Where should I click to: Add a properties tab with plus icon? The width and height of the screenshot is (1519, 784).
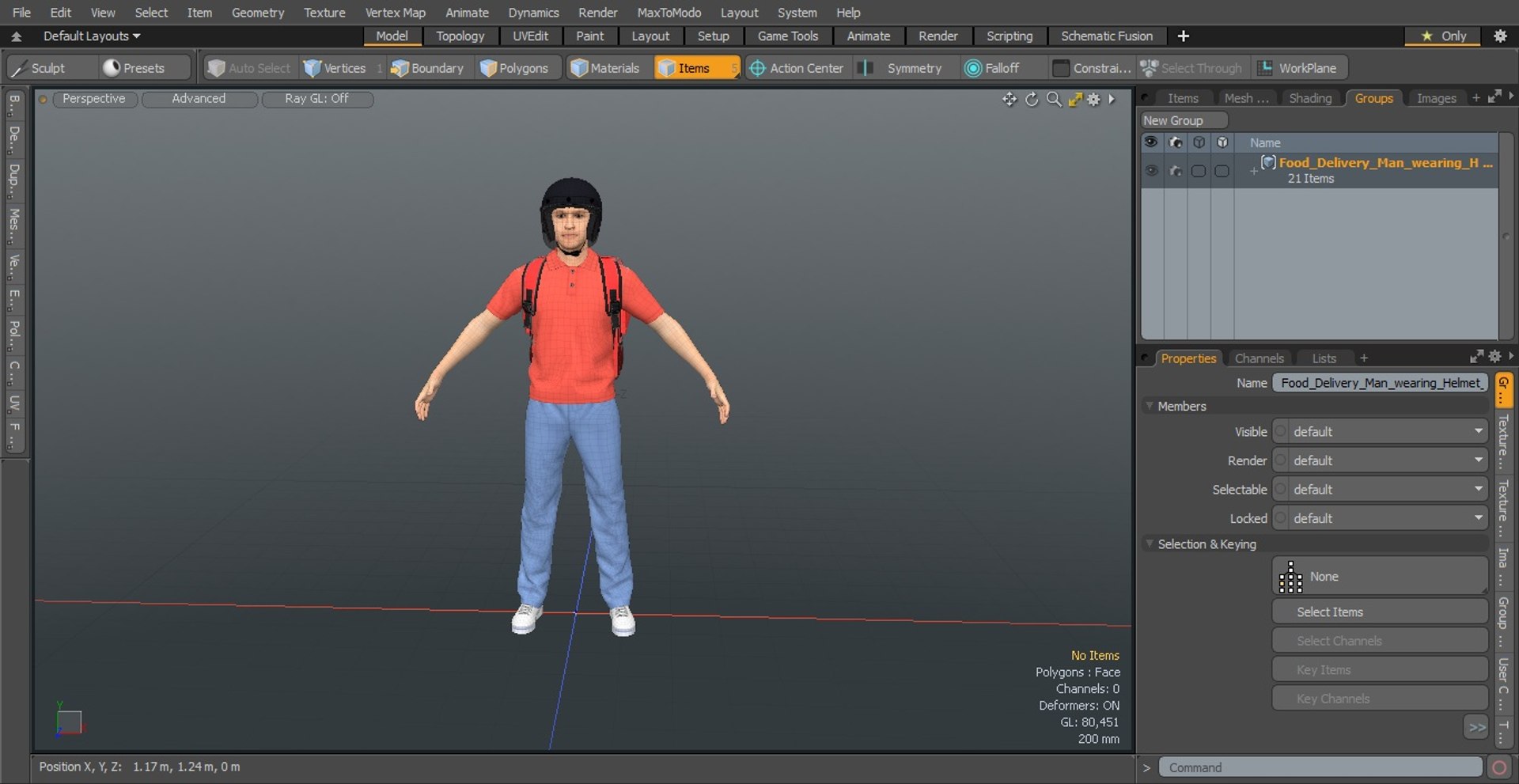click(x=1363, y=358)
